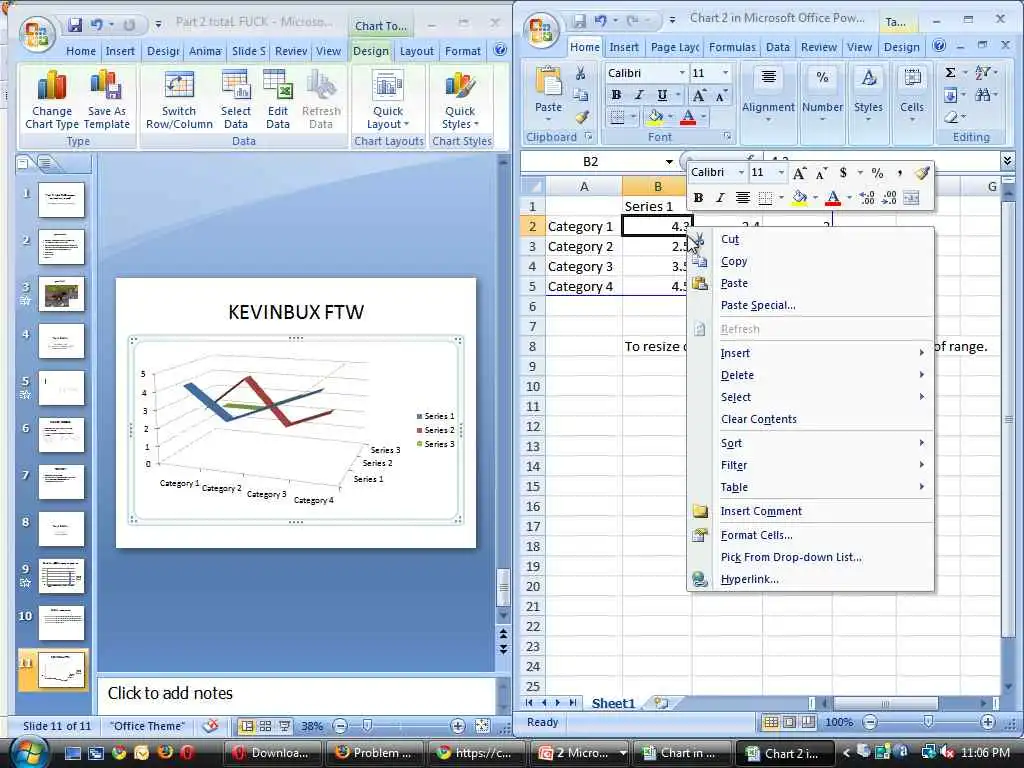Click Find & Select binoculars icon
The image size is (1024, 768).
[x=983, y=95]
